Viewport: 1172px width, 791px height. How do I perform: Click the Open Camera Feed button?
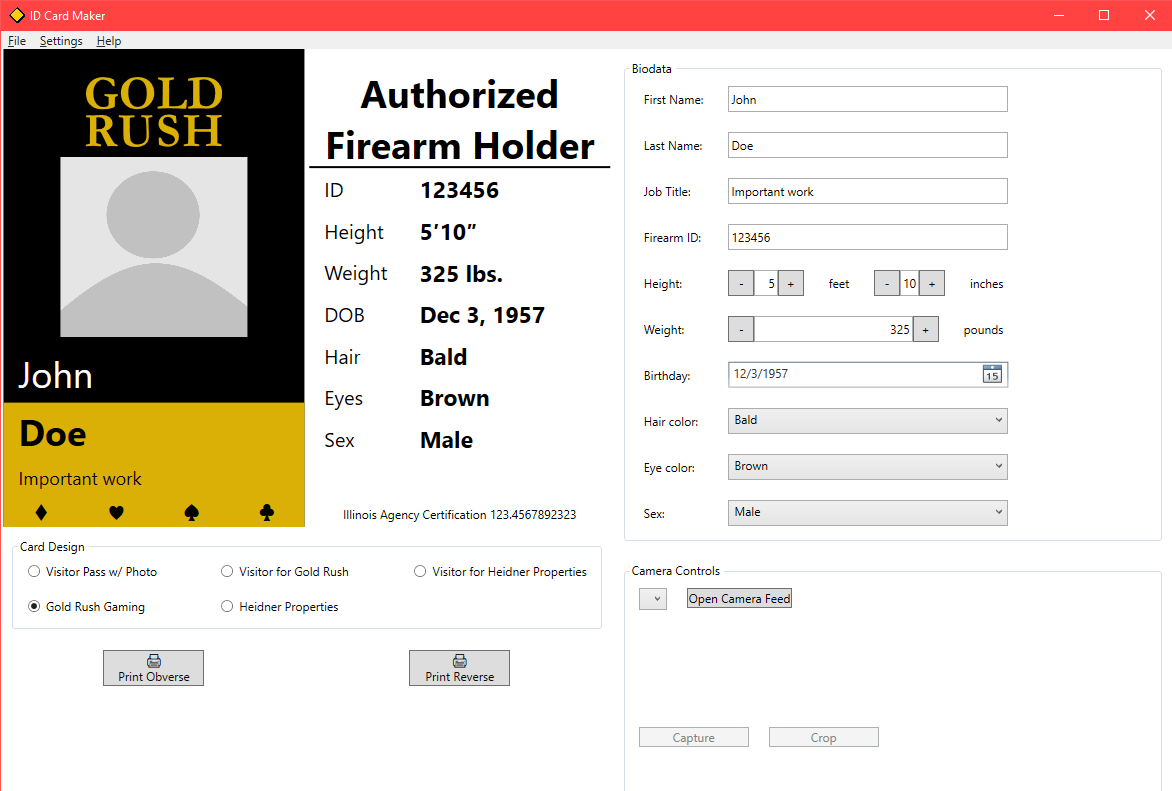click(739, 597)
